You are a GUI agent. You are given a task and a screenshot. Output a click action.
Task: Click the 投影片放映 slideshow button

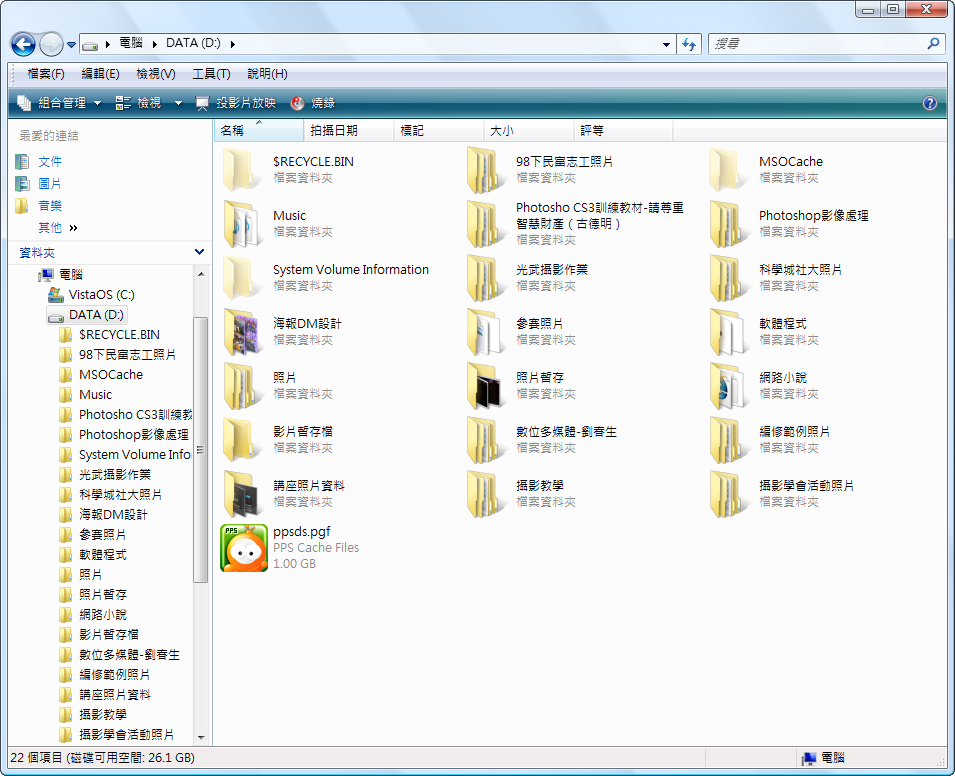[x=236, y=103]
